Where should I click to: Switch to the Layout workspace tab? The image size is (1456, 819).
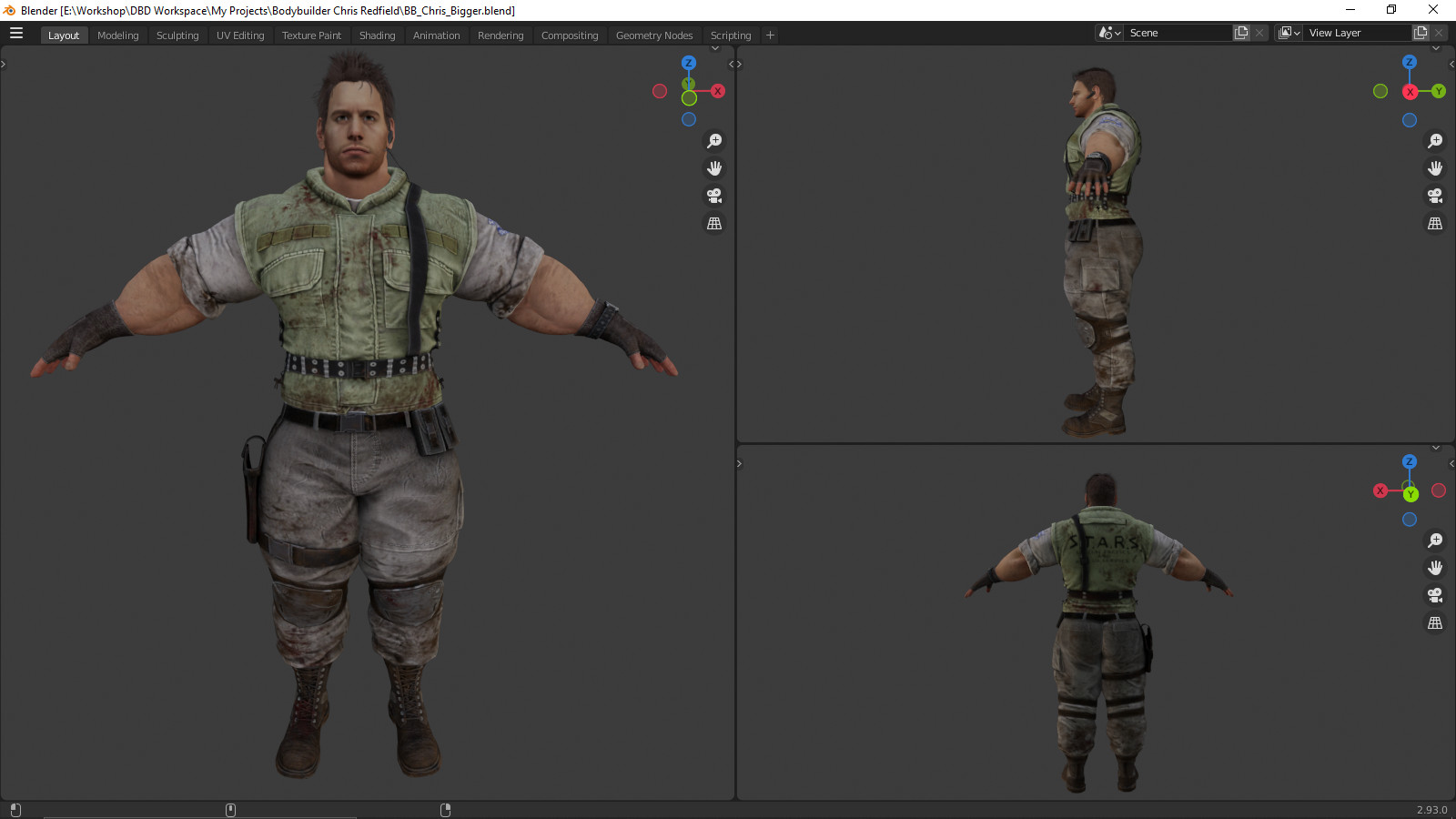click(64, 35)
